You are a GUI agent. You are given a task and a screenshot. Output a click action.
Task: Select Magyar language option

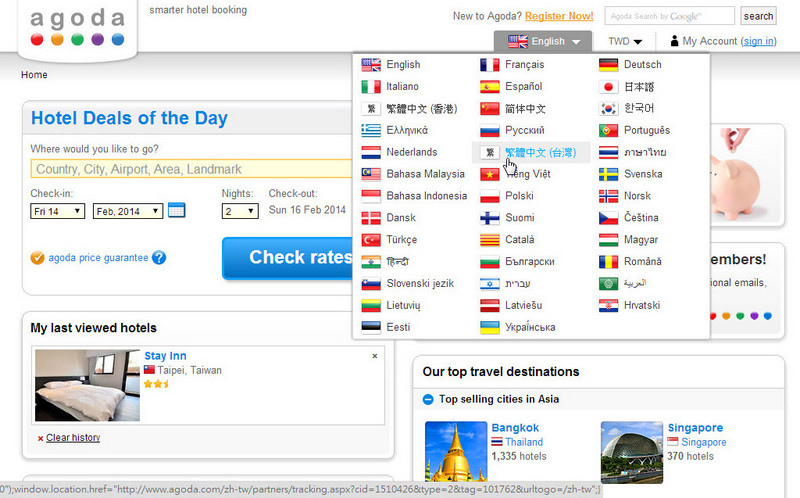pos(641,240)
